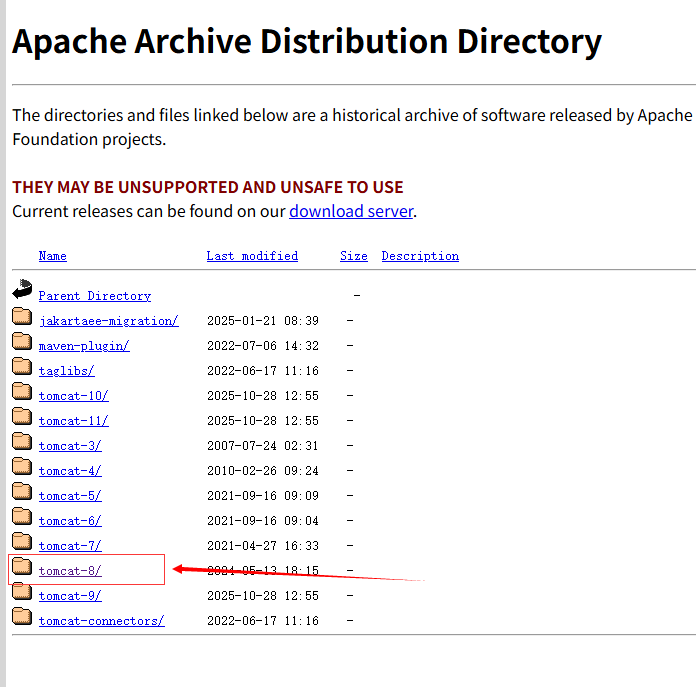Click the folder icon next to tomcat-5/
This screenshot has width=696, height=687.
pos(22,491)
